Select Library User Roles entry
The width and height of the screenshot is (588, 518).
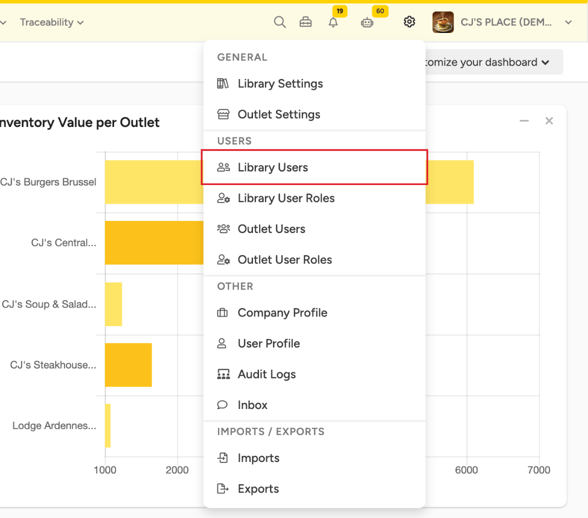click(x=314, y=198)
